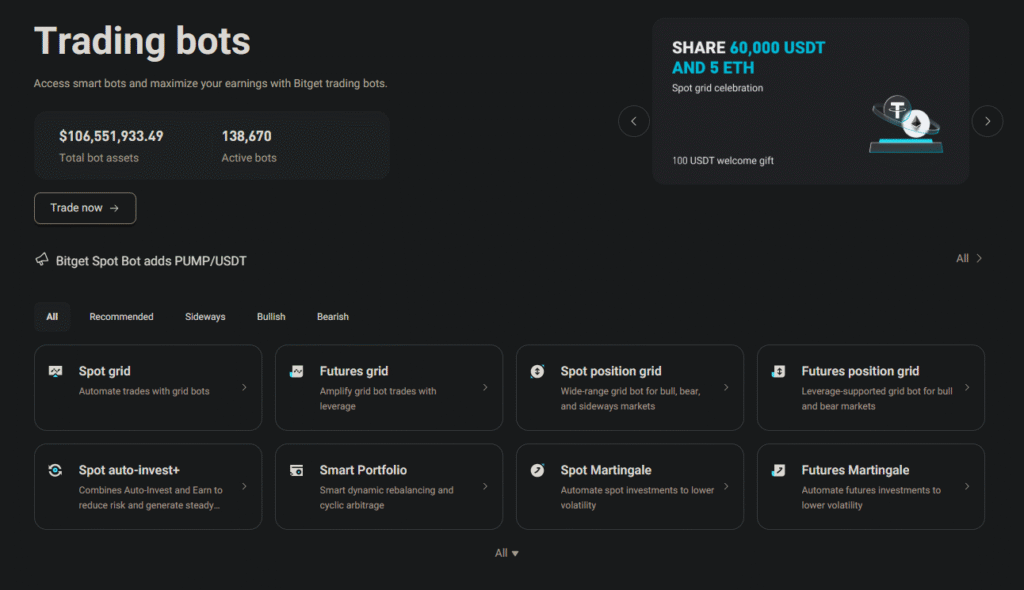Screen dimensions: 1024x590
Task: Open Spot auto-invest+ chevron arrow
Action: 244,486
